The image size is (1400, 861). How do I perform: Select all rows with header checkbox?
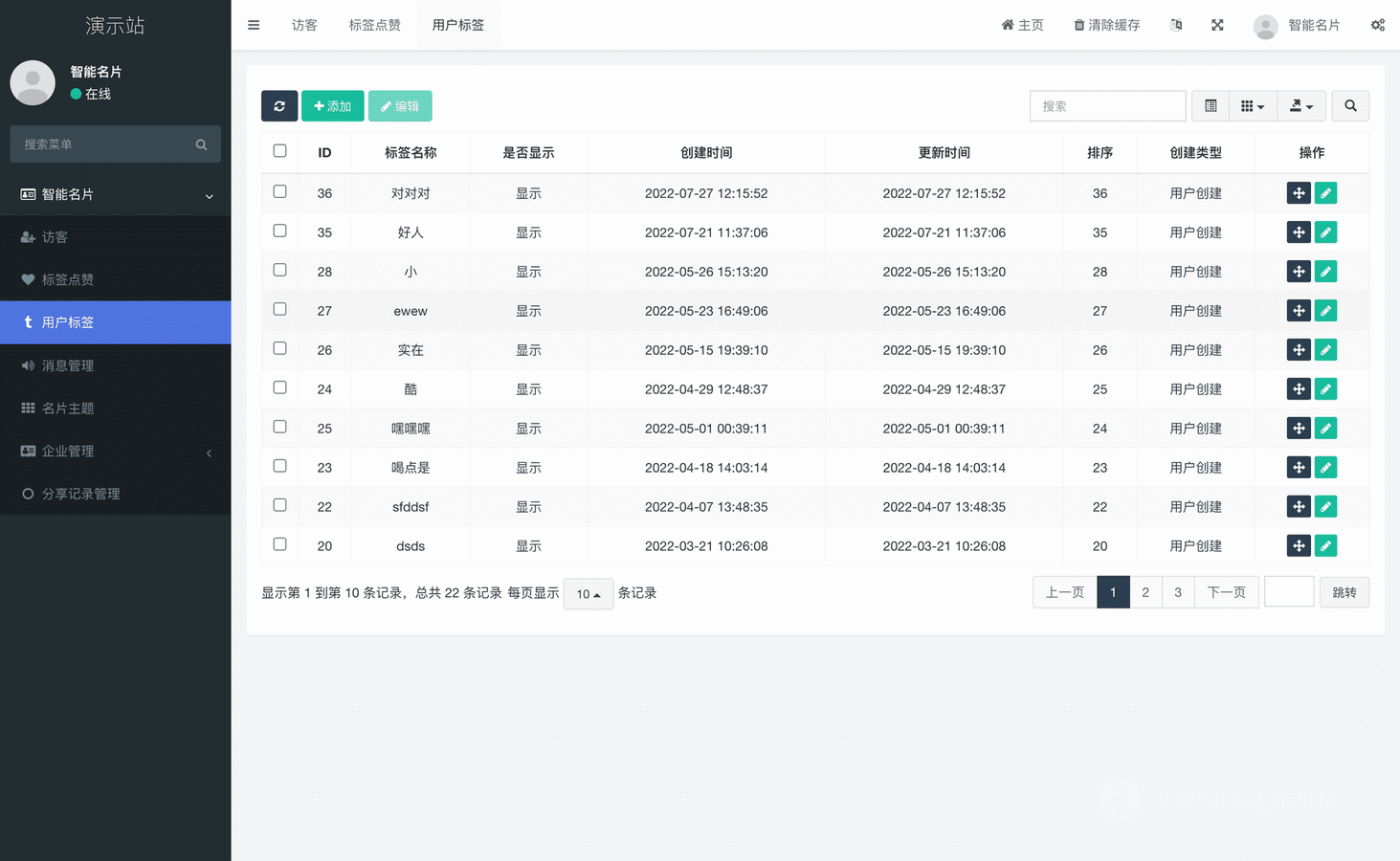(x=279, y=151)
